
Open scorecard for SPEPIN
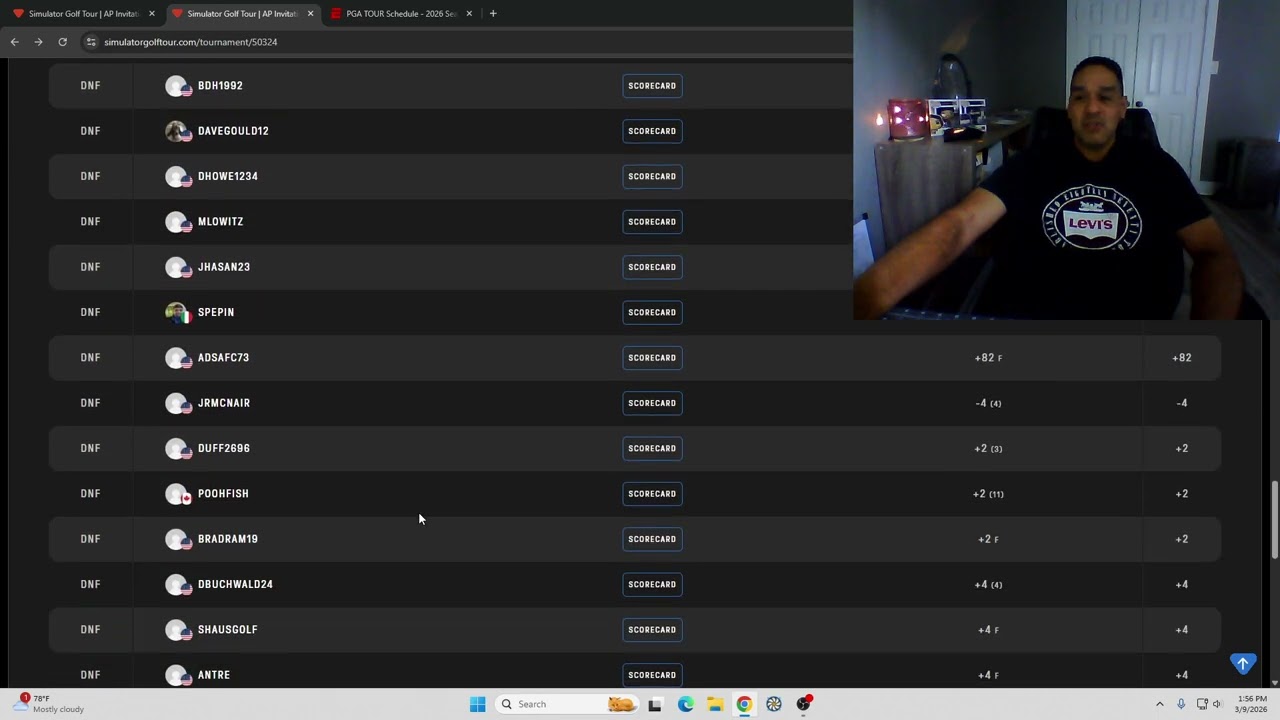[652, 312]
